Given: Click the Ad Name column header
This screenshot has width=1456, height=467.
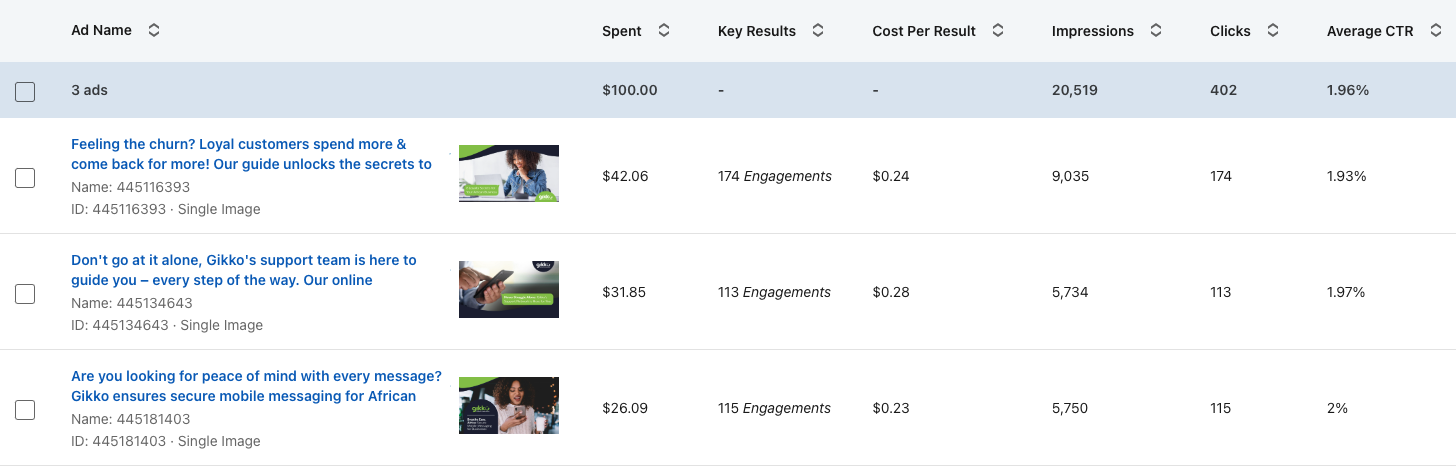Looking at the screenshot, I should click(x=101, y=30).
